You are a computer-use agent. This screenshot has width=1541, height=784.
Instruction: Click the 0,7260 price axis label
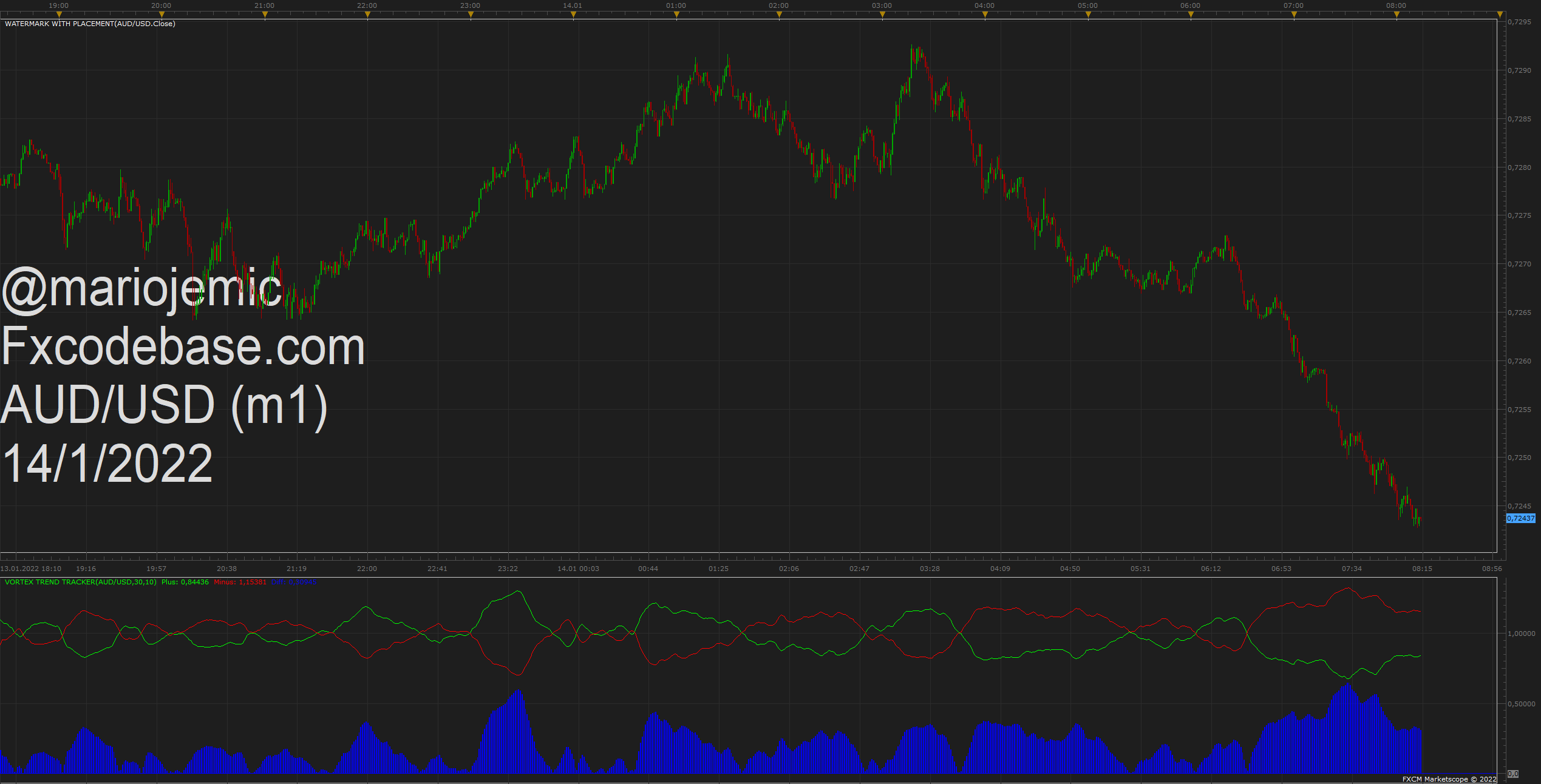[1519, 361]
